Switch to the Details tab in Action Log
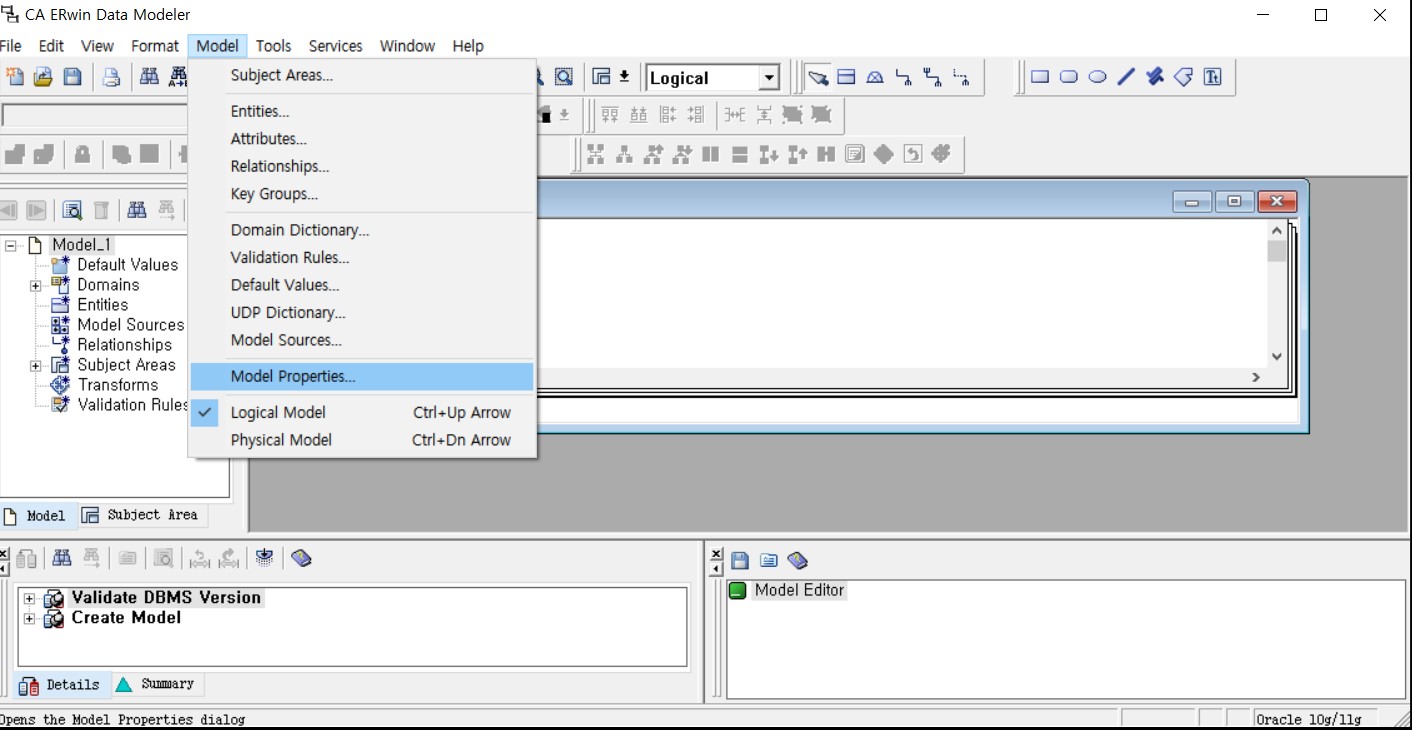This screenshot has width=1412, height=730. tap(60, 685)
